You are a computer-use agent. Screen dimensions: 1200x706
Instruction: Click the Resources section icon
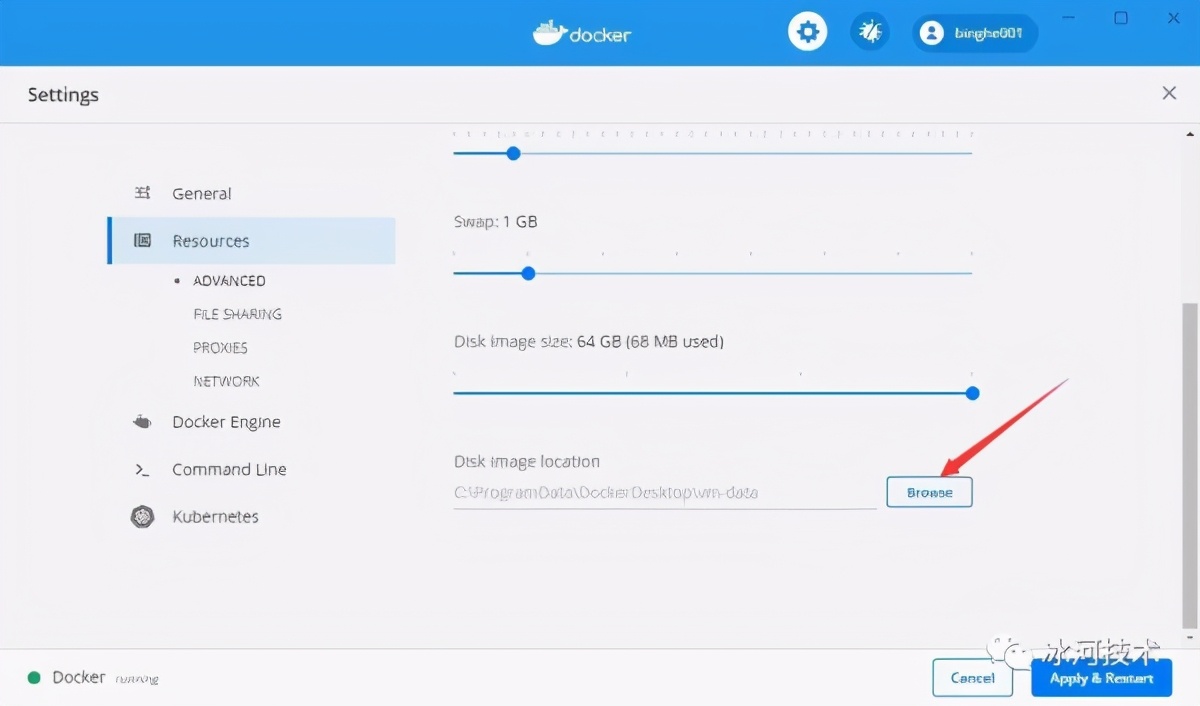(x=142, y=240)
